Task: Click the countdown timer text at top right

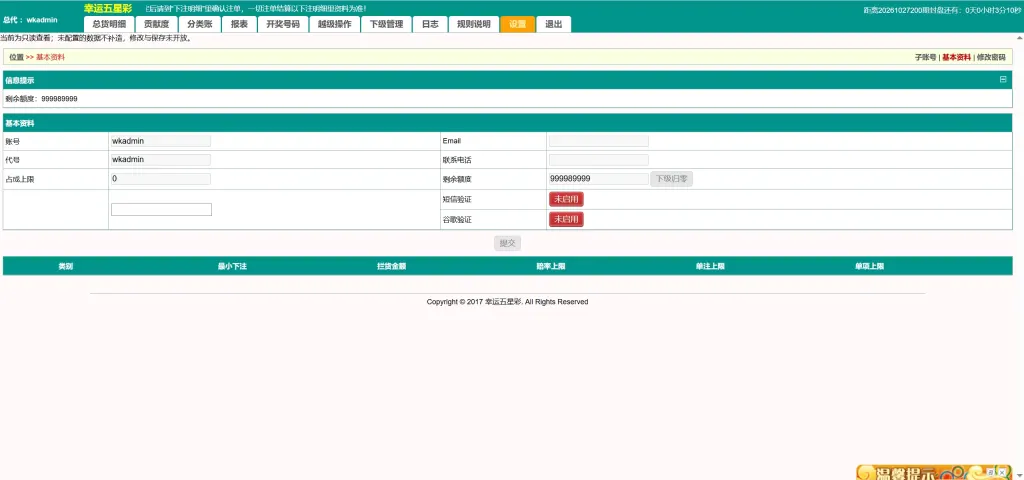Action: 942,10
